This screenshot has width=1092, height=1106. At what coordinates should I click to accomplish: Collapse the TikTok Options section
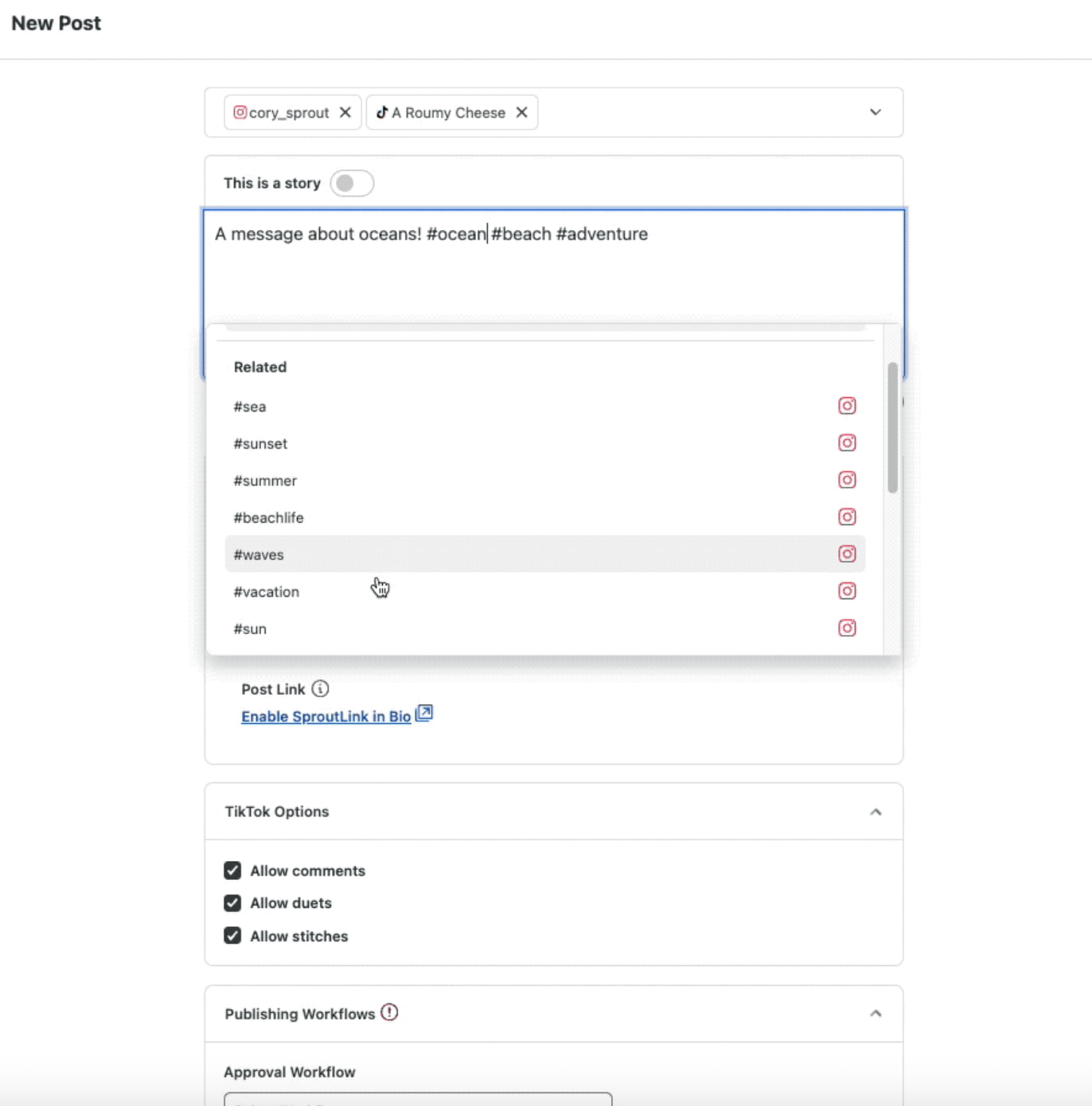tap(876, 812)
